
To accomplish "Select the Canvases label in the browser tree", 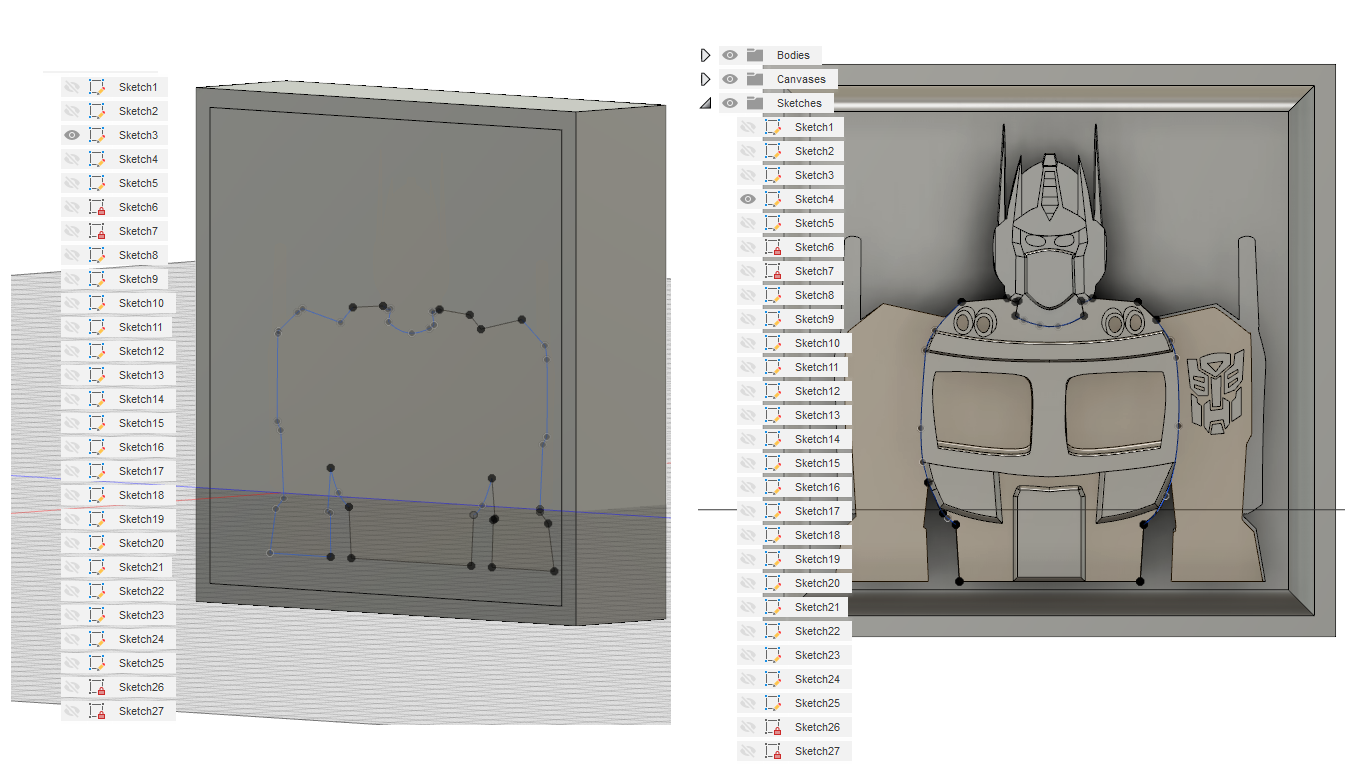I will click(801, 79).
